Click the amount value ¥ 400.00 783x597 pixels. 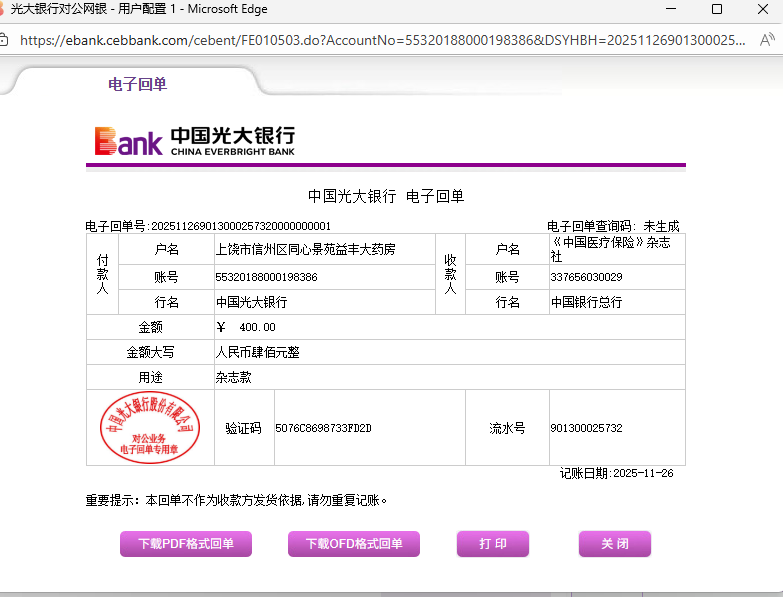coord(246,327)
